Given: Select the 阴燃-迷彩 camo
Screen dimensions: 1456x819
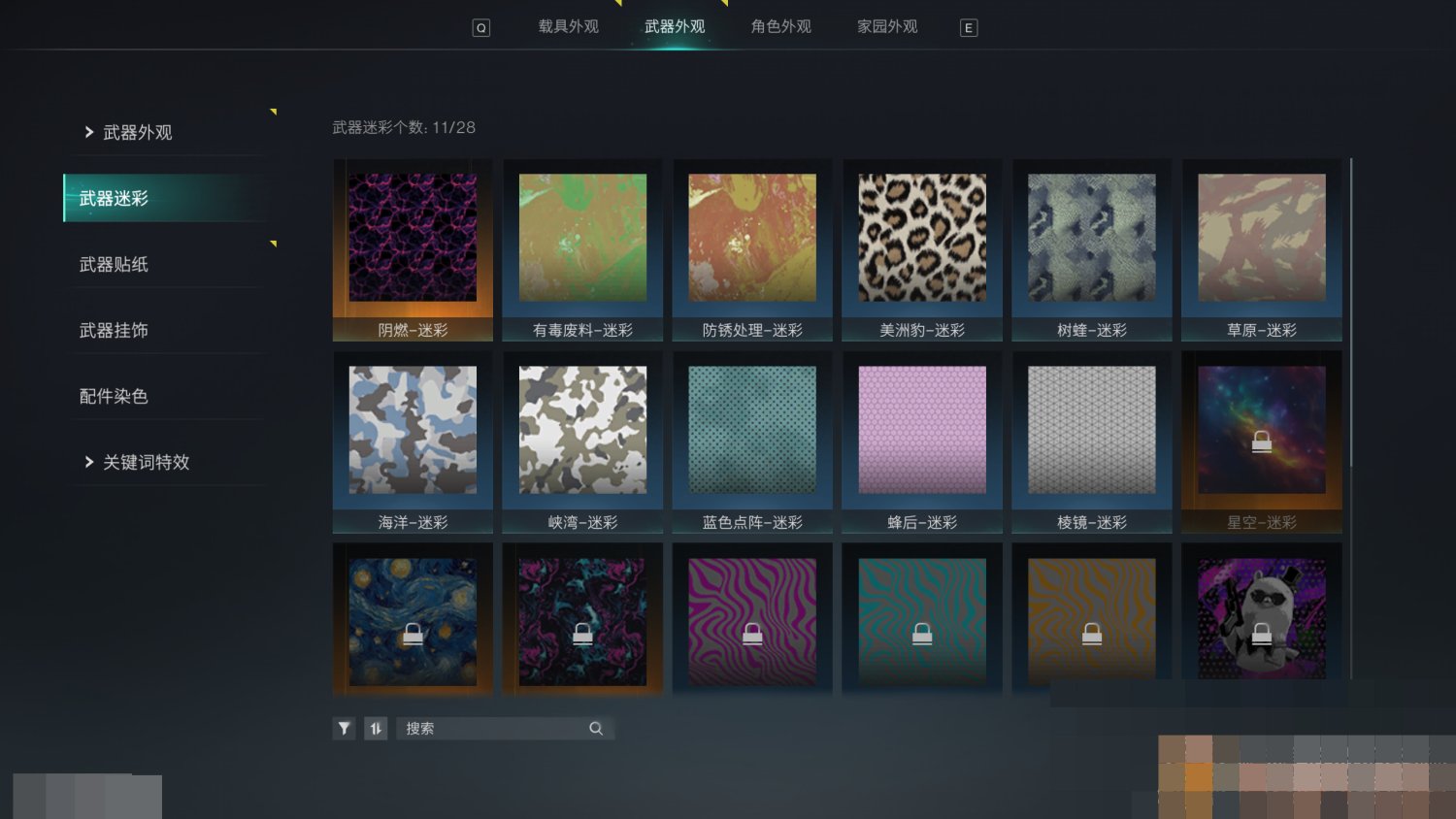Looking at the screenshot, I should 413,250.
